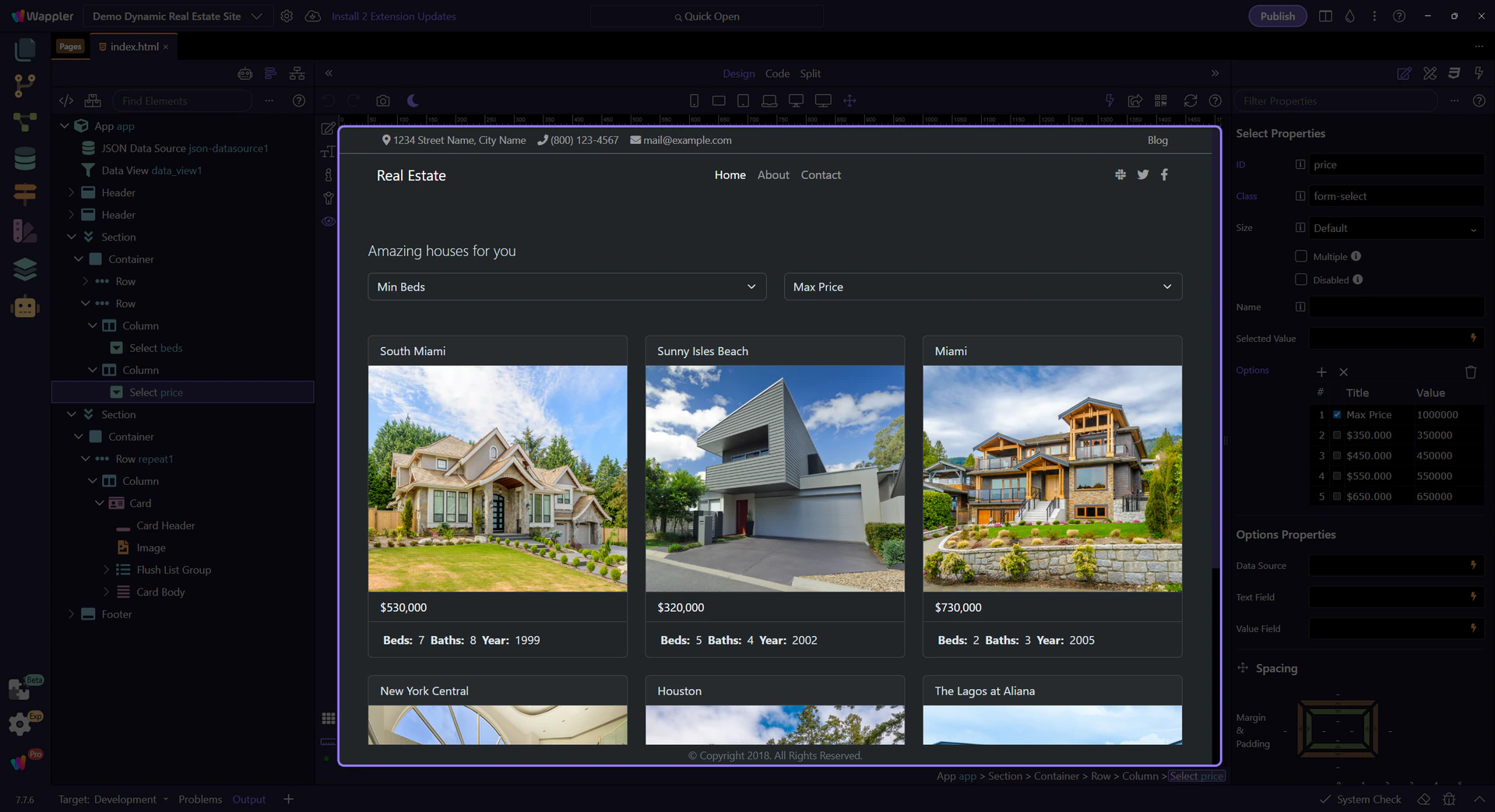The image size is (1495, 812).
Task: Open the database manager sidebar icon
Action: pos(25,158)
